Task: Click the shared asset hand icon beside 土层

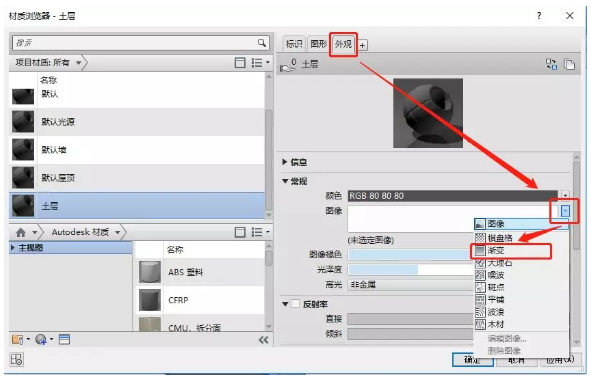Action: 288,65
